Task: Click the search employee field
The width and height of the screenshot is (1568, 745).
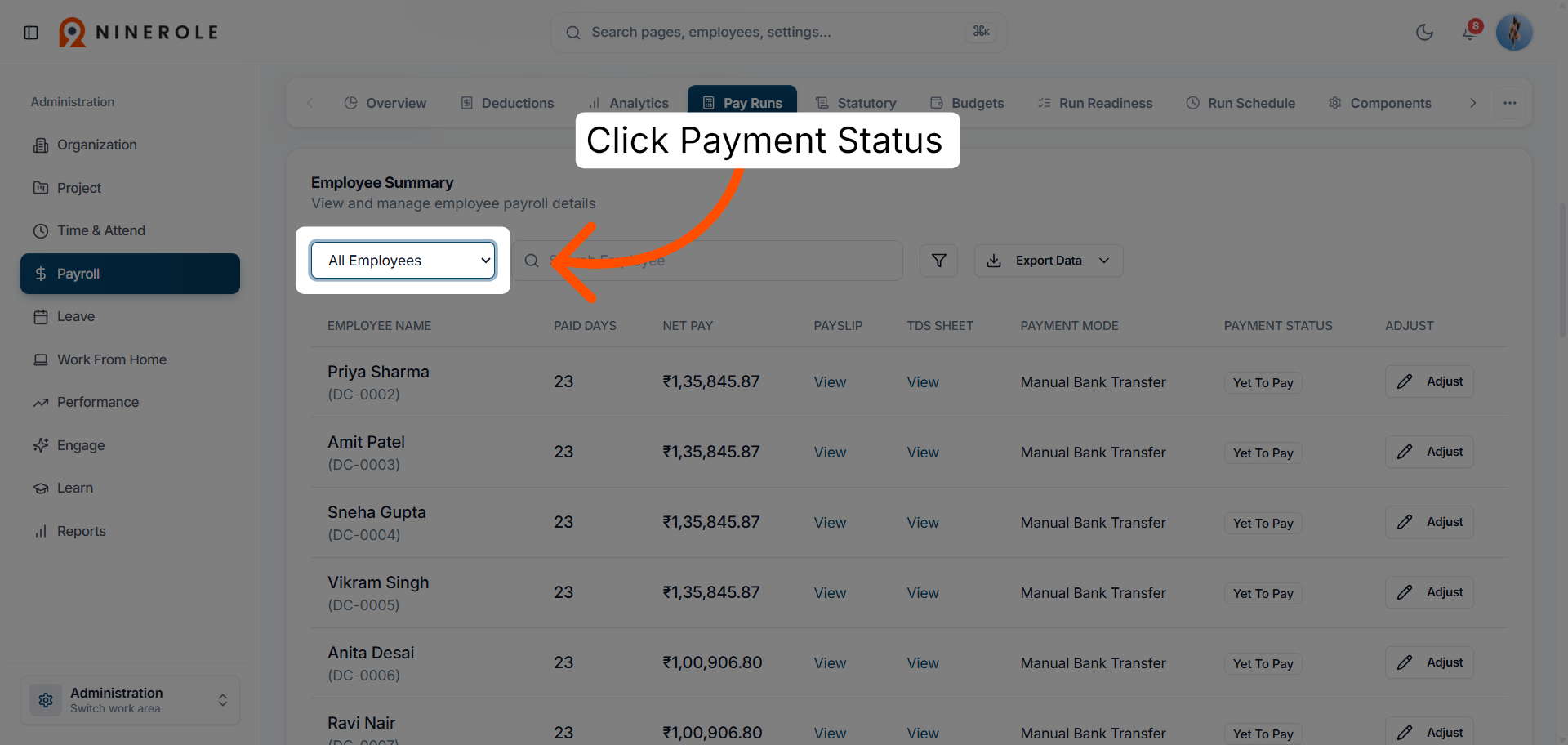Action: pos(708,261)
